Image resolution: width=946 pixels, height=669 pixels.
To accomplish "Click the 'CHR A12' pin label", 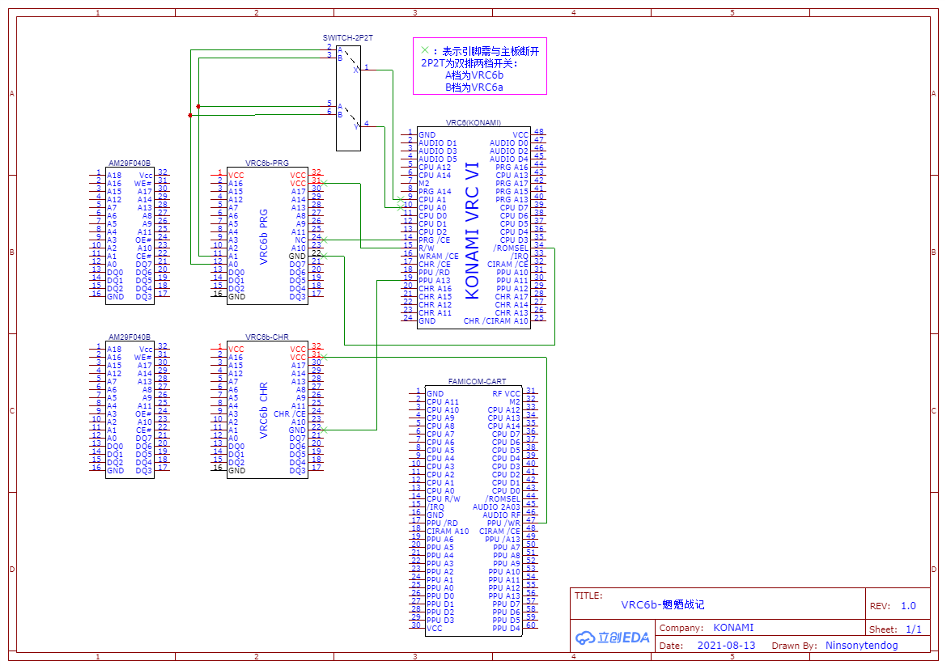I will pos(435,305).
